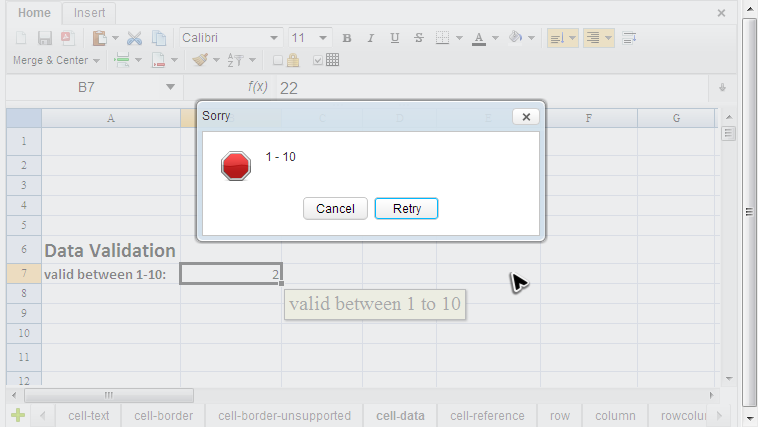
Task: Click the cell border icon
Action: click(442, 38)
